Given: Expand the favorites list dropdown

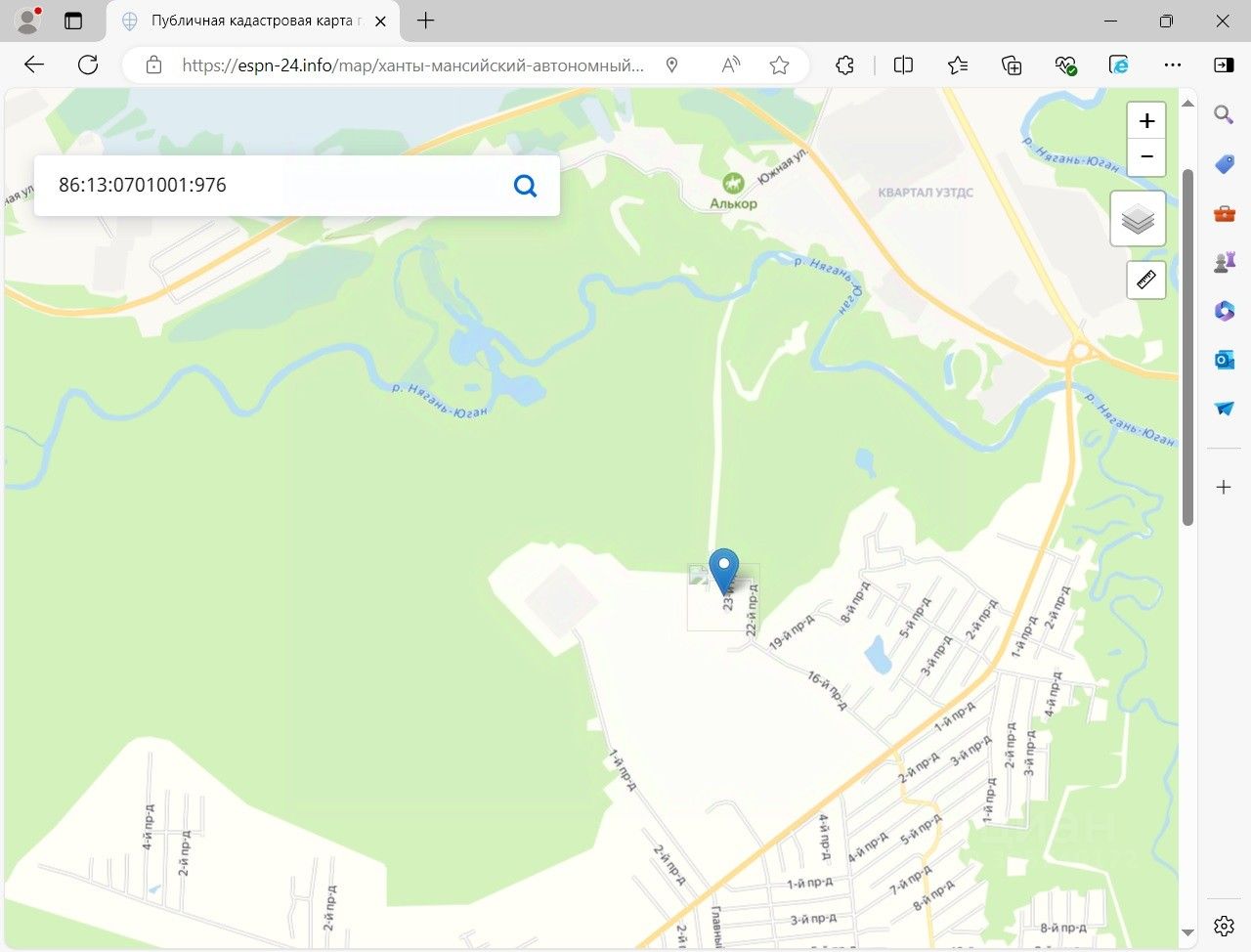Looking at the screenshot, I should pos(958,65).
